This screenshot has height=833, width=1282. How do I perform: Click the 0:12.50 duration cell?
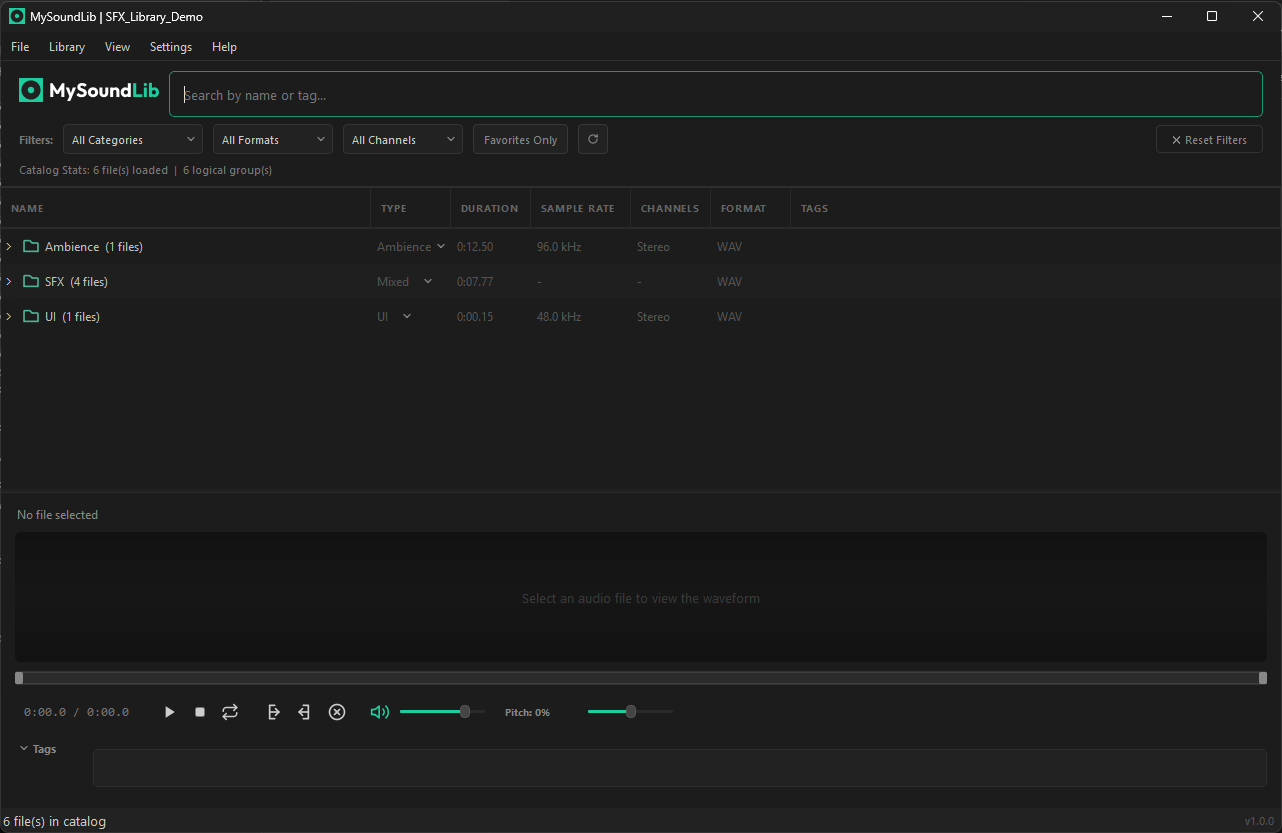click(x=475, y=247)
